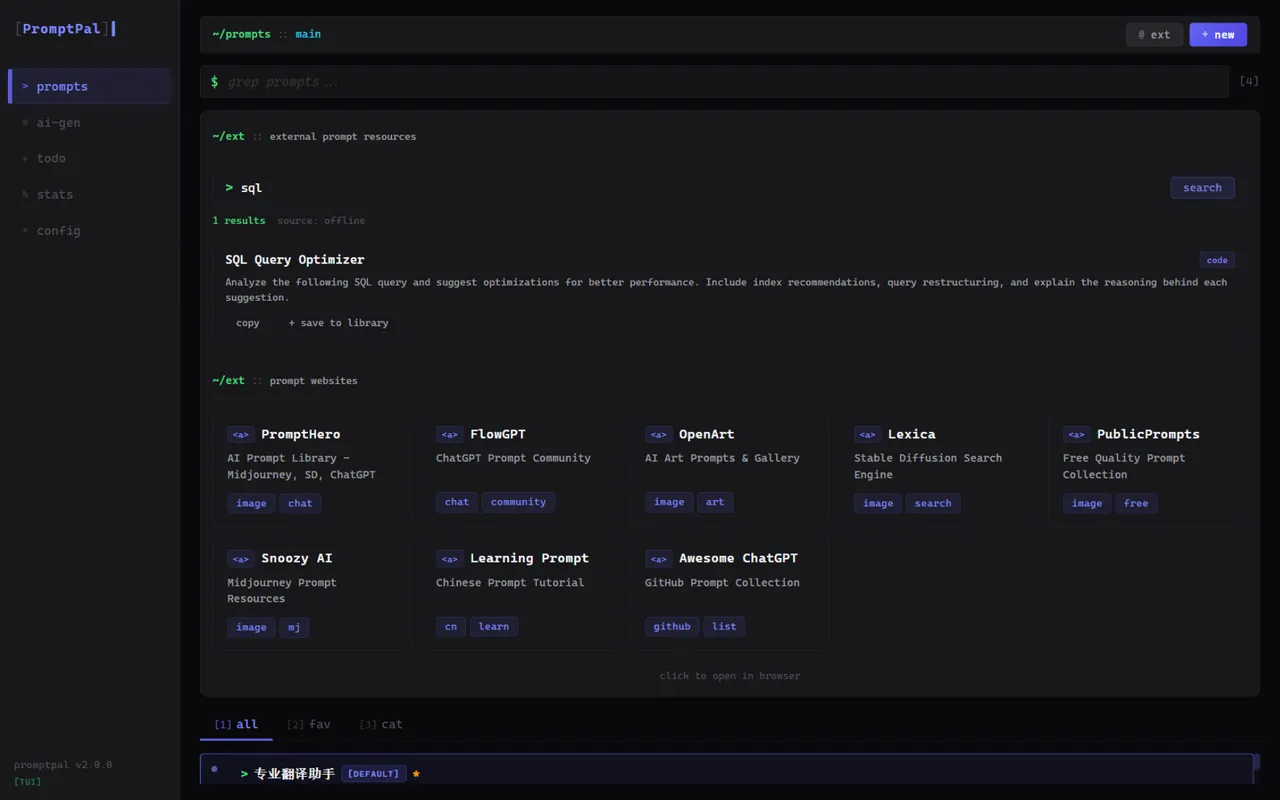
Task: Open the Awesome ChatGPT website card
Action: [x=730, y=593]
